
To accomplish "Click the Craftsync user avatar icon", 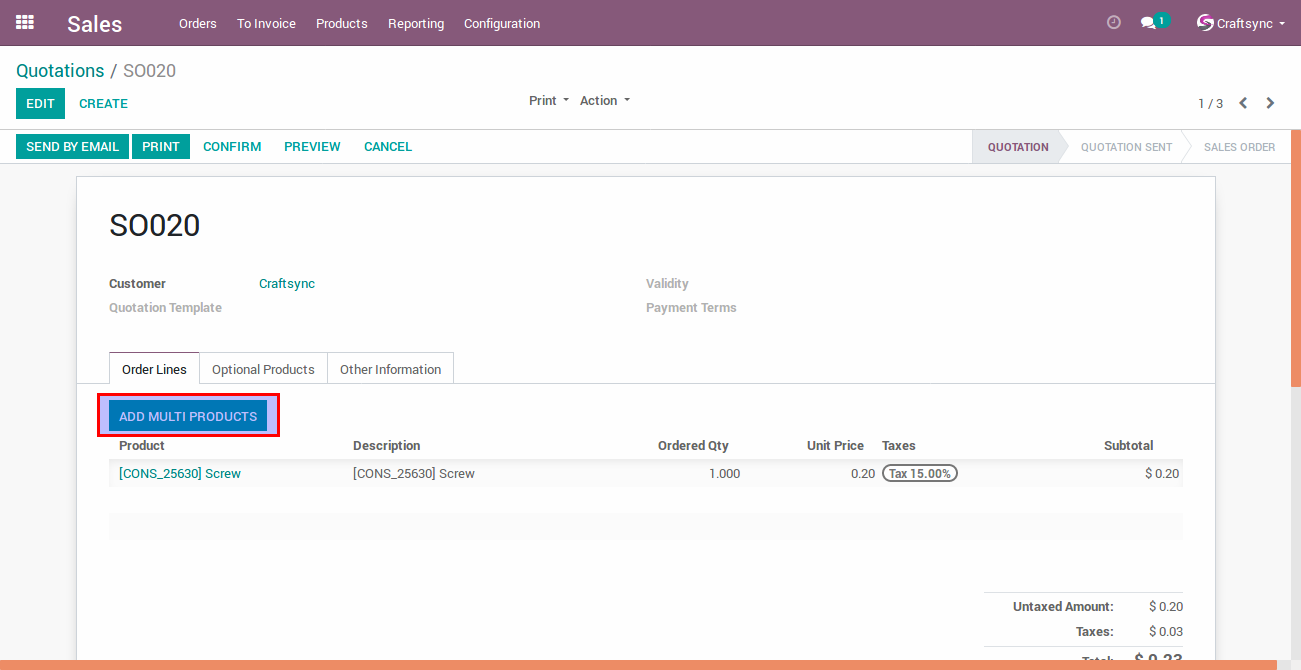I will (1205, 22).
